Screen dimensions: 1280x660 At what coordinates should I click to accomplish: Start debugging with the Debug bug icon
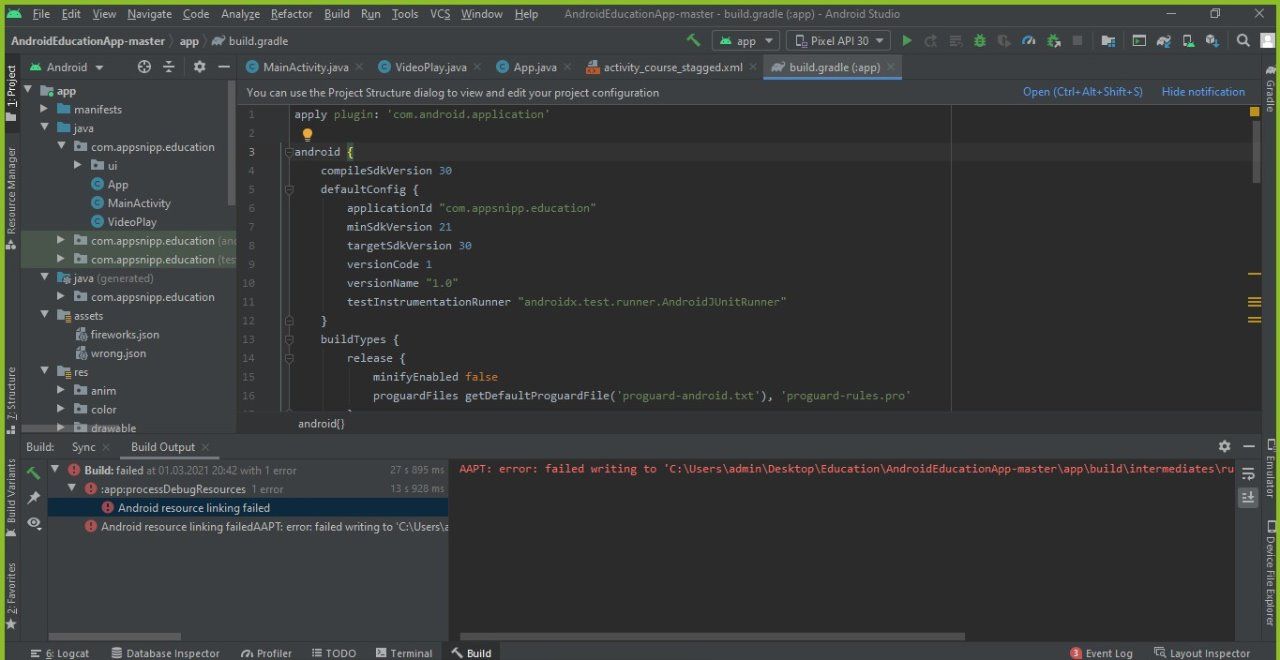point(979,41)
